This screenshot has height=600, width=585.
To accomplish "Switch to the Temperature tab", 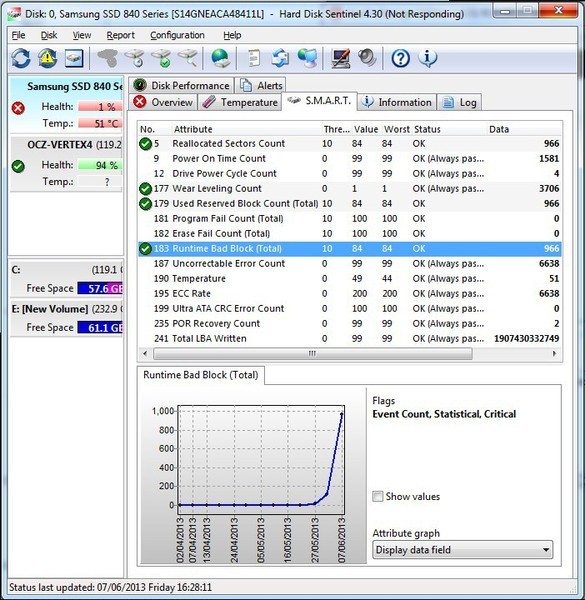I will click(240, 102).
